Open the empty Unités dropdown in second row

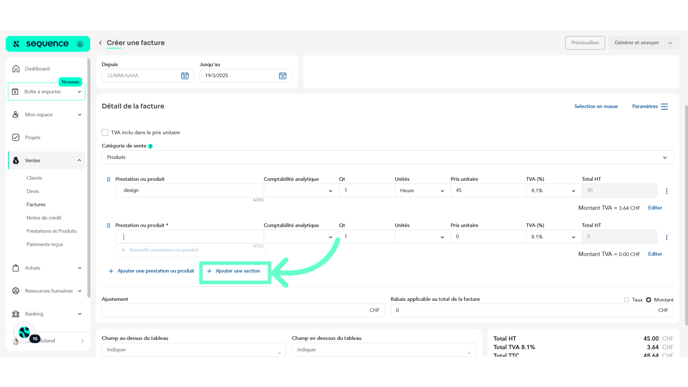(422, 237)
